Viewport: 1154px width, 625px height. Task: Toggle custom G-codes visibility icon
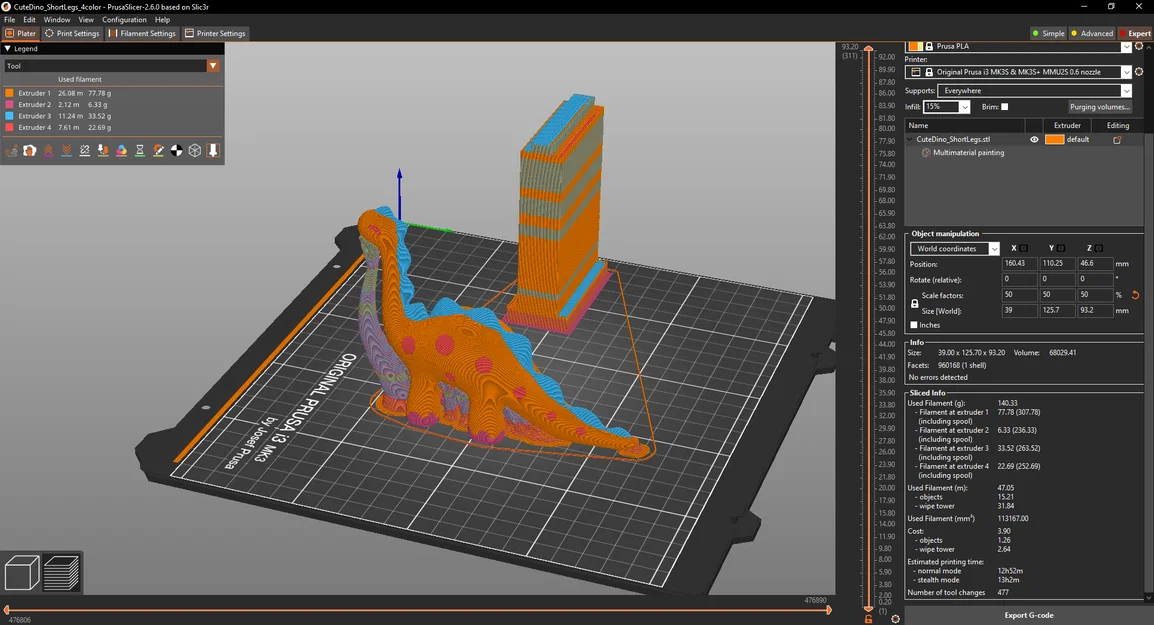158,150
